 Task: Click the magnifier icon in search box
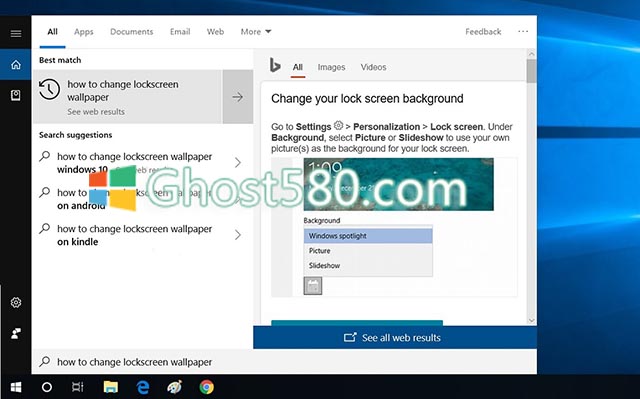click(44, 361)
